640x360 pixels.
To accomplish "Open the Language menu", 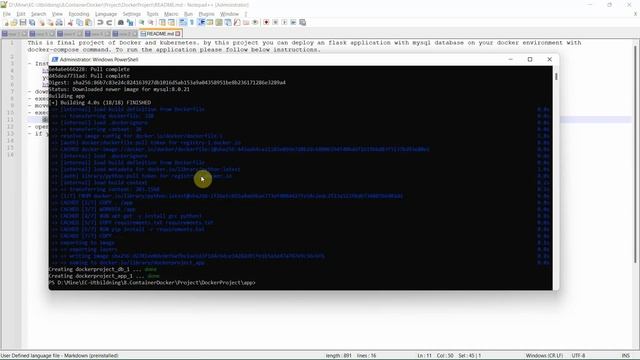I will click(106, 14).
